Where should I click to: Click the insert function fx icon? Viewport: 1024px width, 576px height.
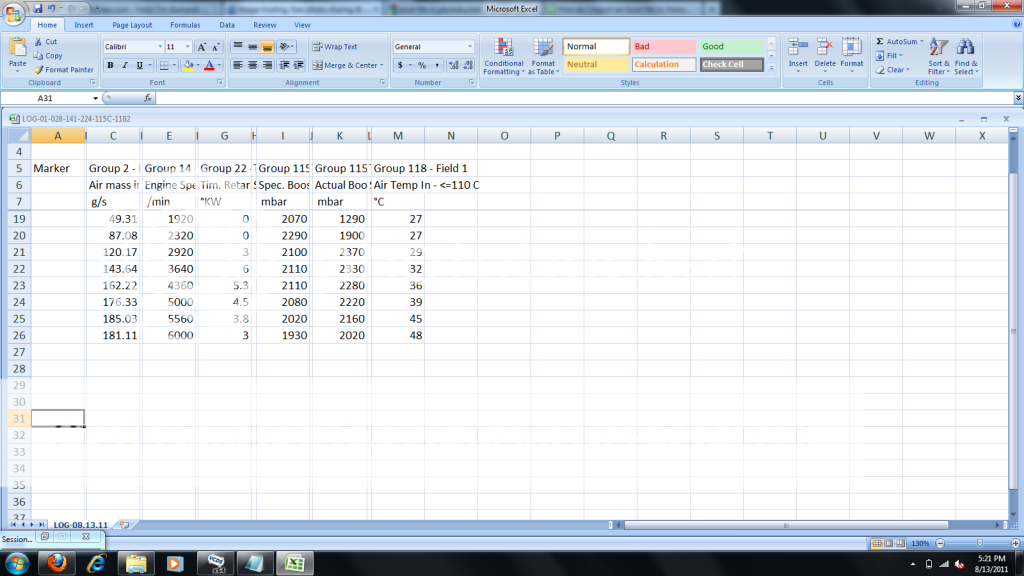[x=148, y=99]
